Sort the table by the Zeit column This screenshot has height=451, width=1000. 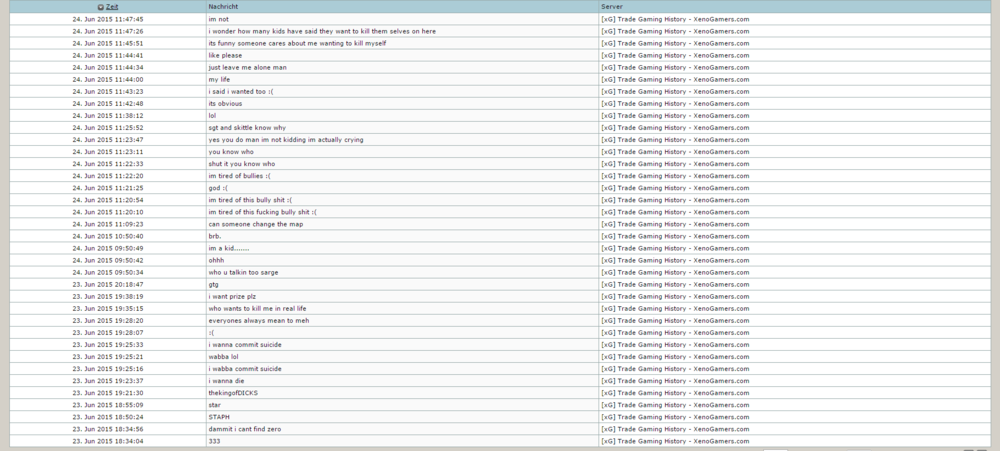[x=112, y=7]
